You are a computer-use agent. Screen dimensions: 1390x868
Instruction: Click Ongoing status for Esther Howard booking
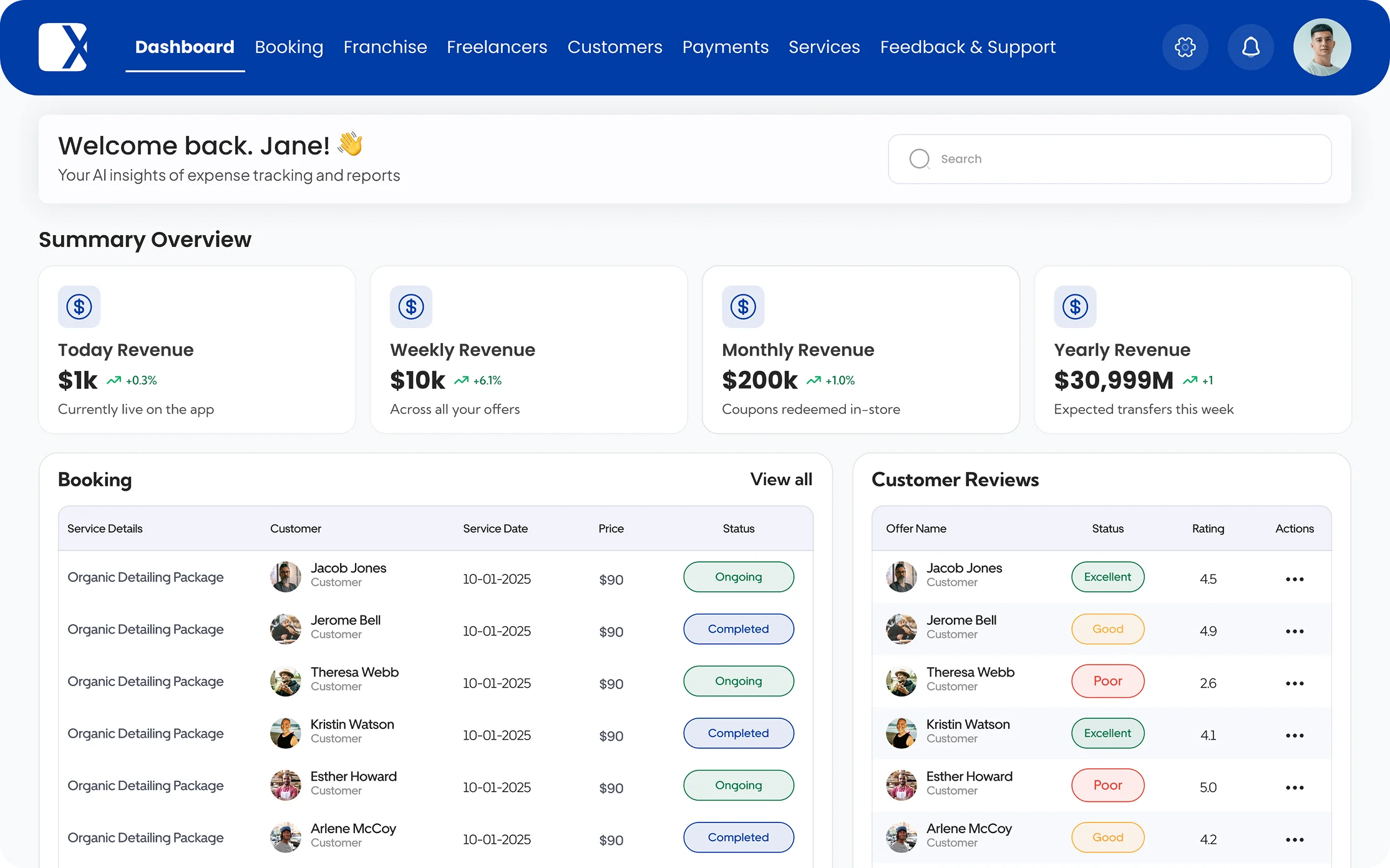point(739,785)
